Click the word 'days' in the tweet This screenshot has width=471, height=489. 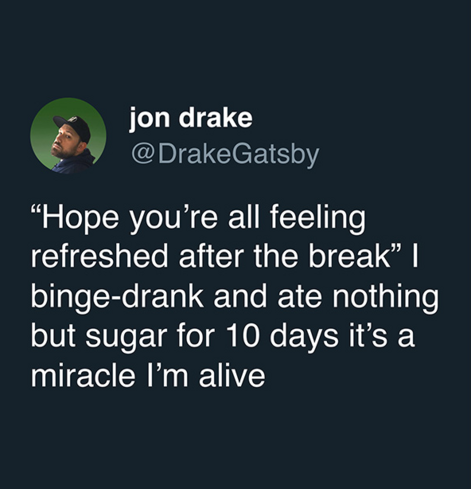(304, 338)
